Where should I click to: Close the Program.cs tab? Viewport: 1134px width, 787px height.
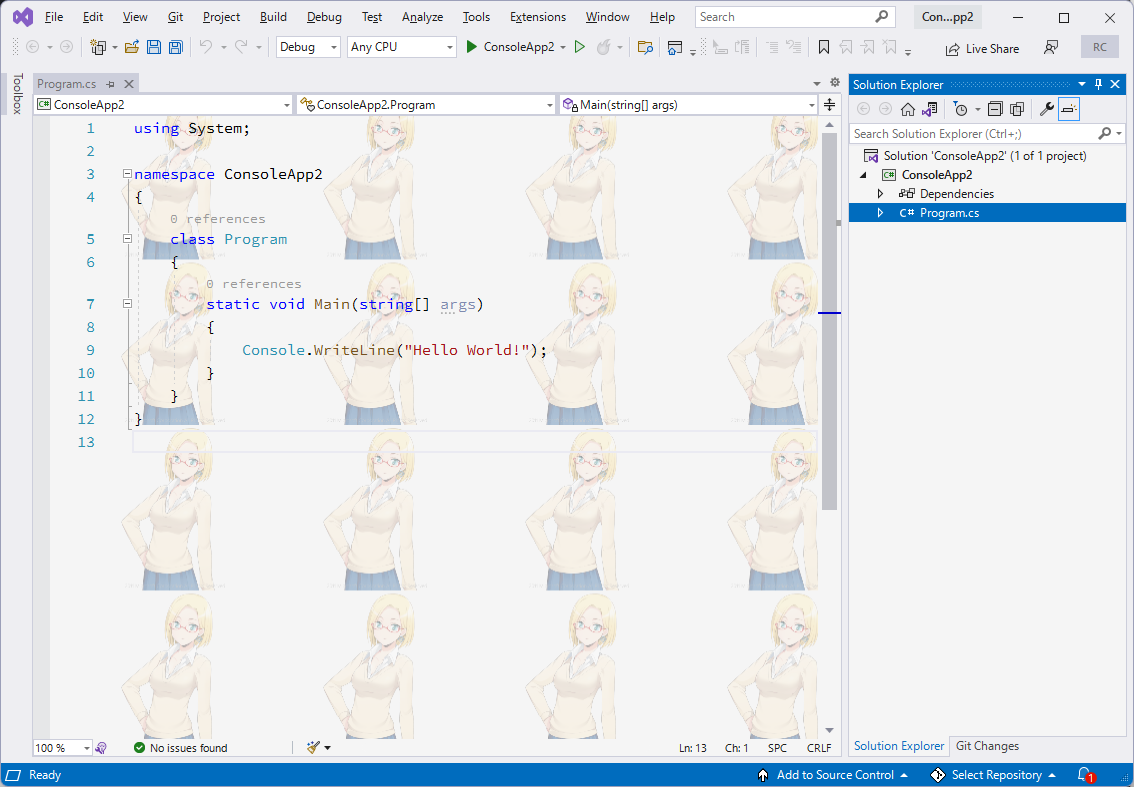click(129, 85)
